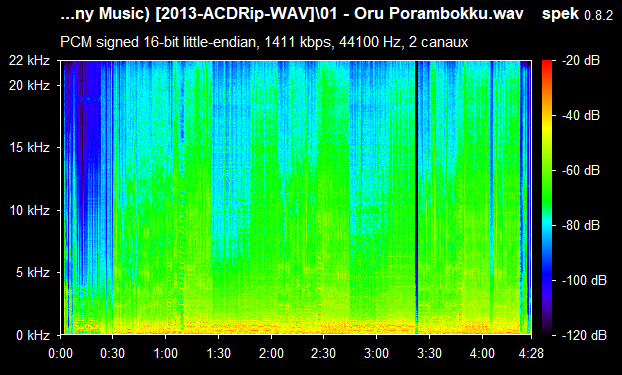
Task: Click the 4:28 end time label
Action: (531, 353)
